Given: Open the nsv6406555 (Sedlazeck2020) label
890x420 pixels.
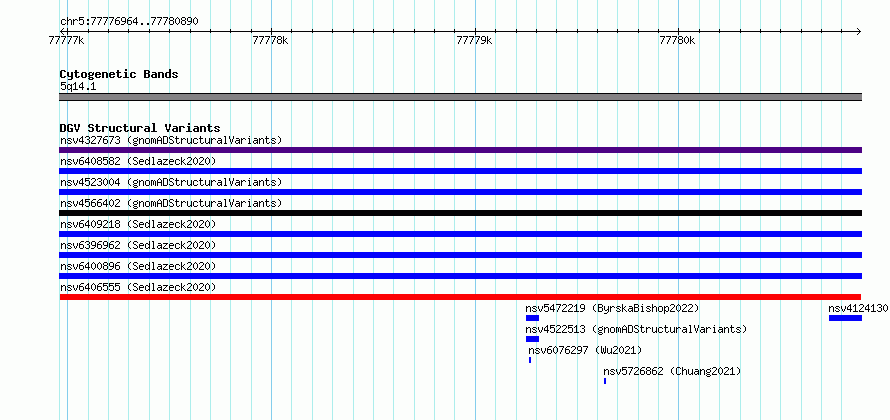Looking at the screenshot, I should pos(138,287).
